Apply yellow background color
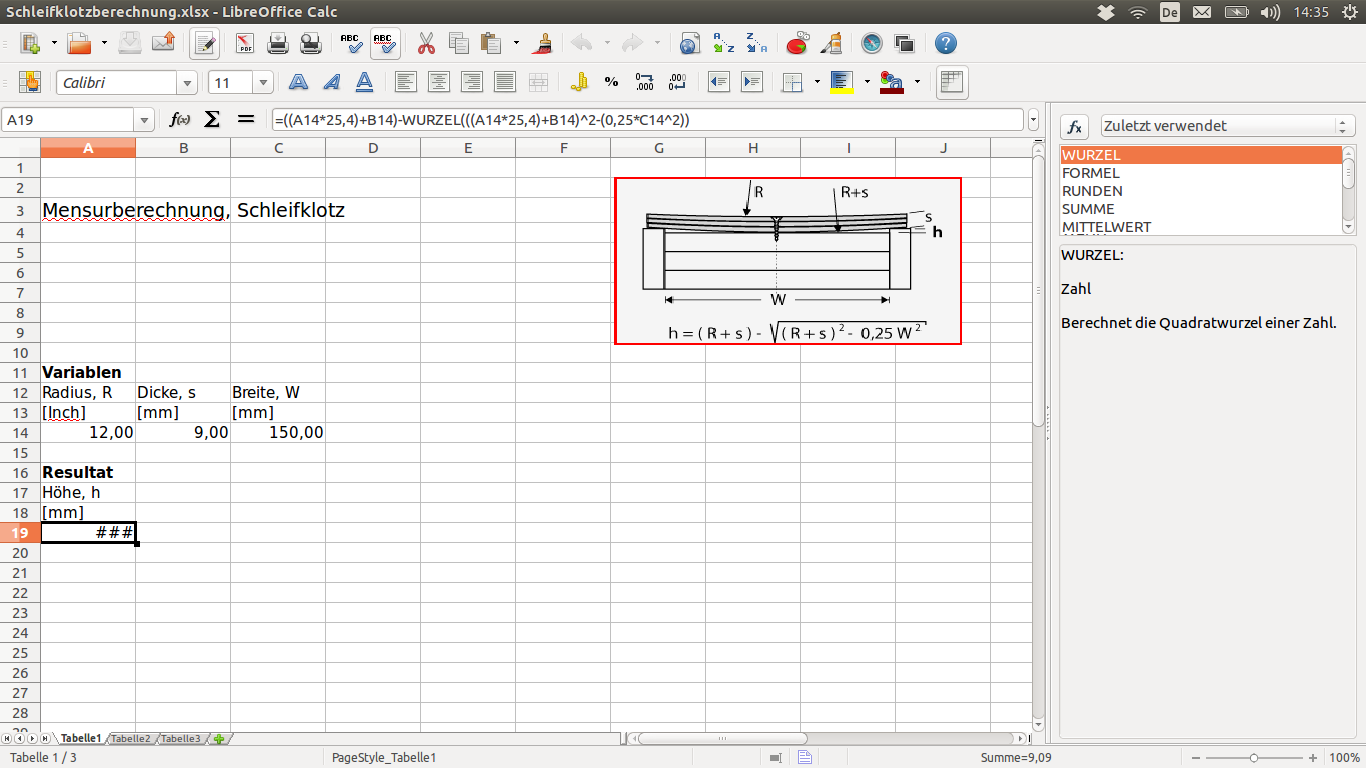This screenshot has height=768, width=1366. pyautogui.click(x=841, y=83)
